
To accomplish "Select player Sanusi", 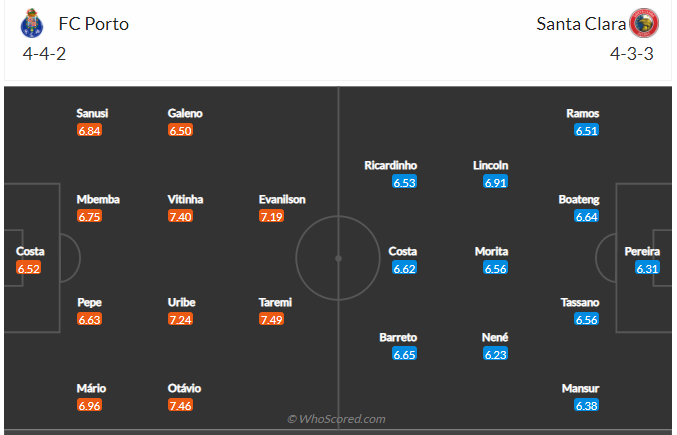I will click(x=91, y=114).
